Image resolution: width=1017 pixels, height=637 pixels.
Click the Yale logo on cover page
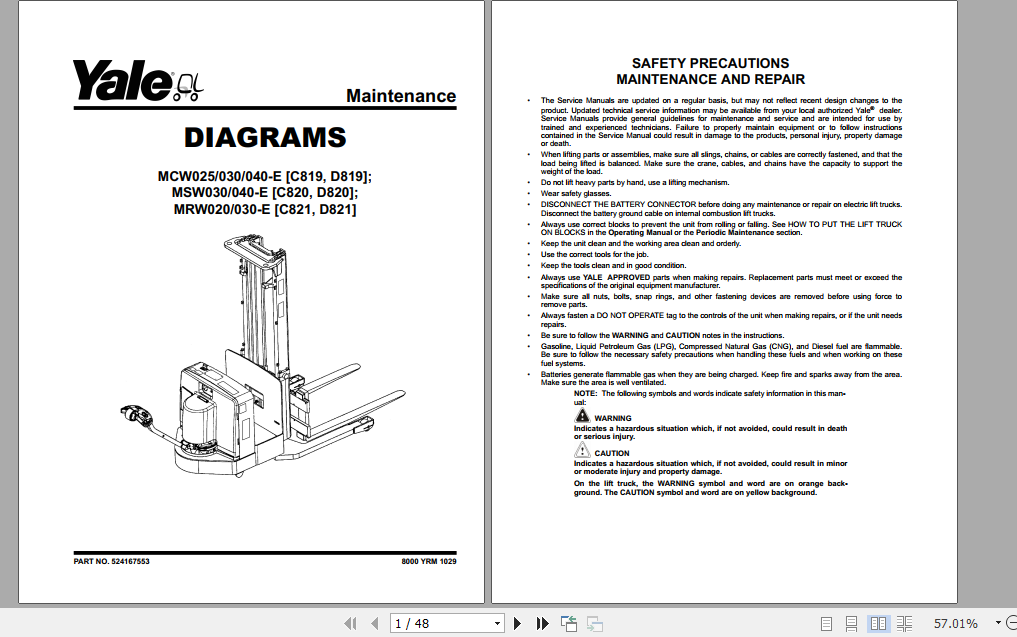(138, 80)
